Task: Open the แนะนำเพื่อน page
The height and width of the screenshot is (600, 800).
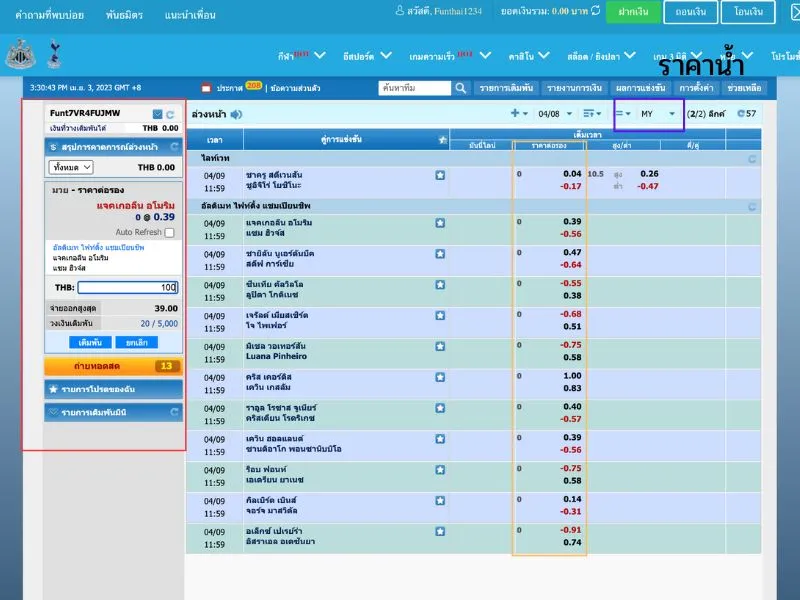Action: (x=190, y=15)
